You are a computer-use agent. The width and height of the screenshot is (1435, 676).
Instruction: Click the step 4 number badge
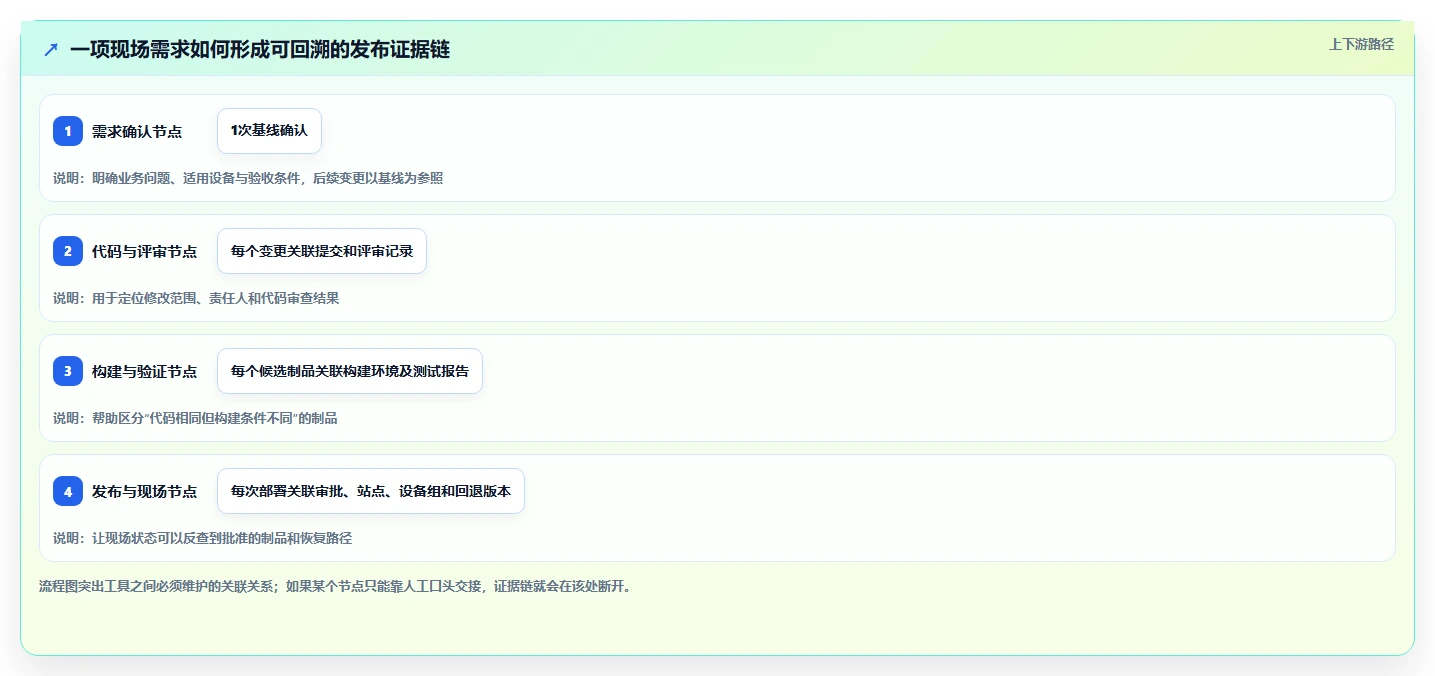(x=68, y=491)
